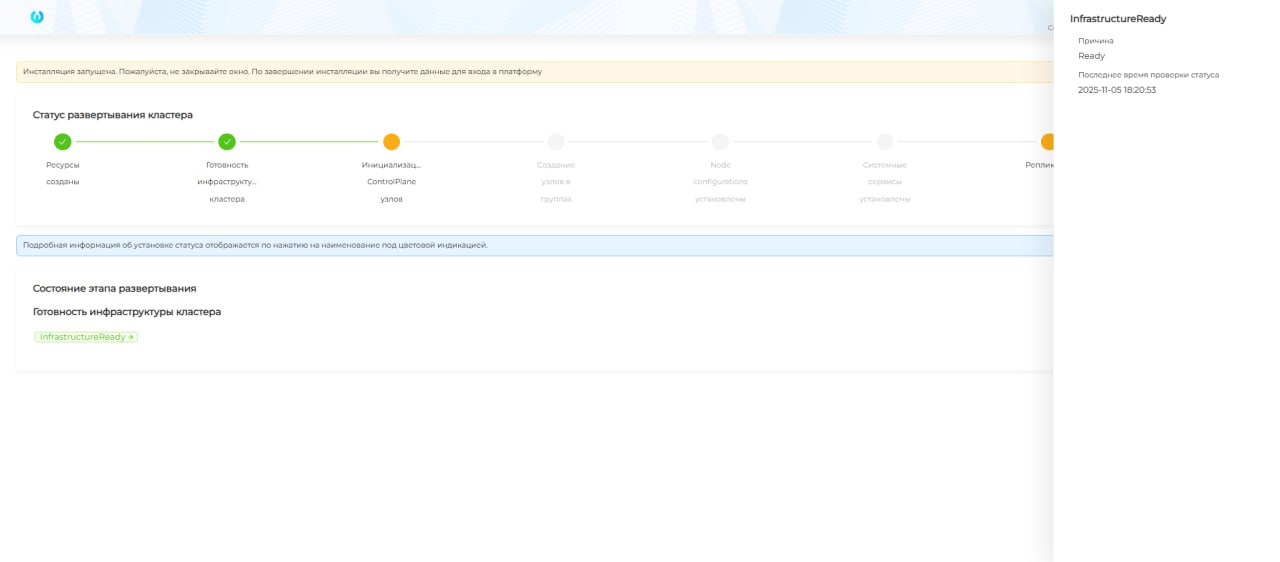Click the platform logo in the header
This screenshot has height=562, width=1280.
[37, 17]
